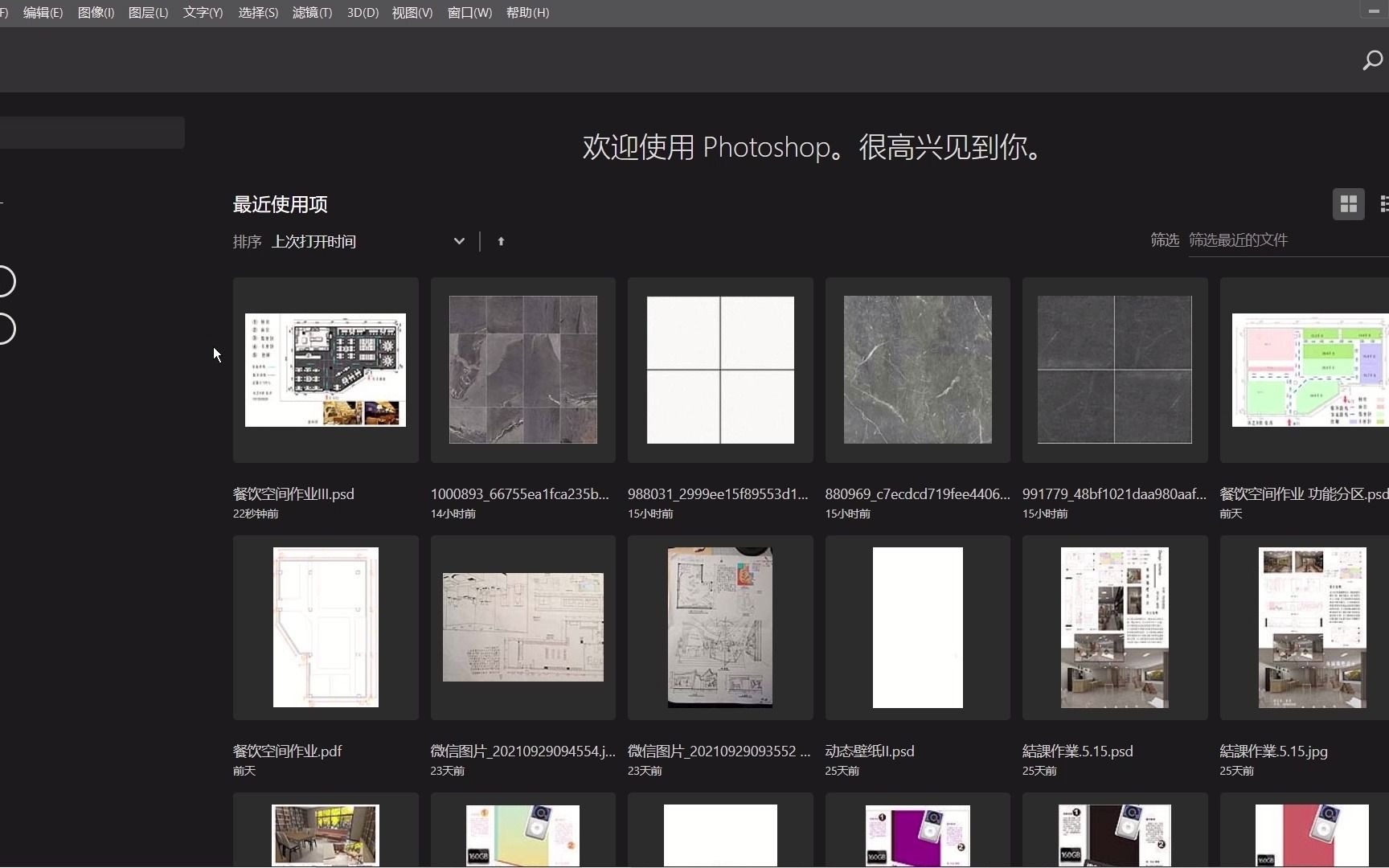This screenshot has width=1389, height=868.
Task: Click the search magnifier icon
Action: [1372, 60]
